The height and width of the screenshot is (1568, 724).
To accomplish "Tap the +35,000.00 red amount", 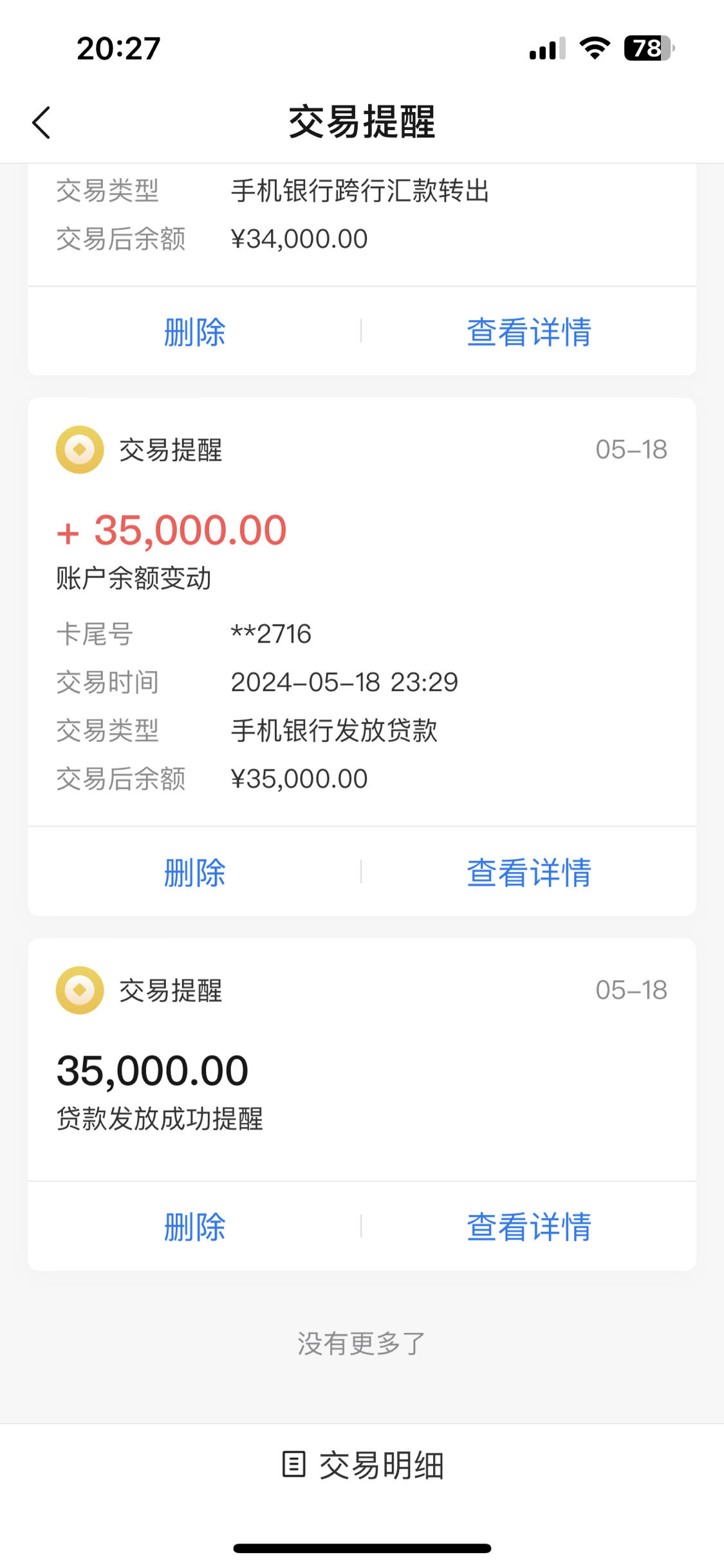I will [171, 531].
